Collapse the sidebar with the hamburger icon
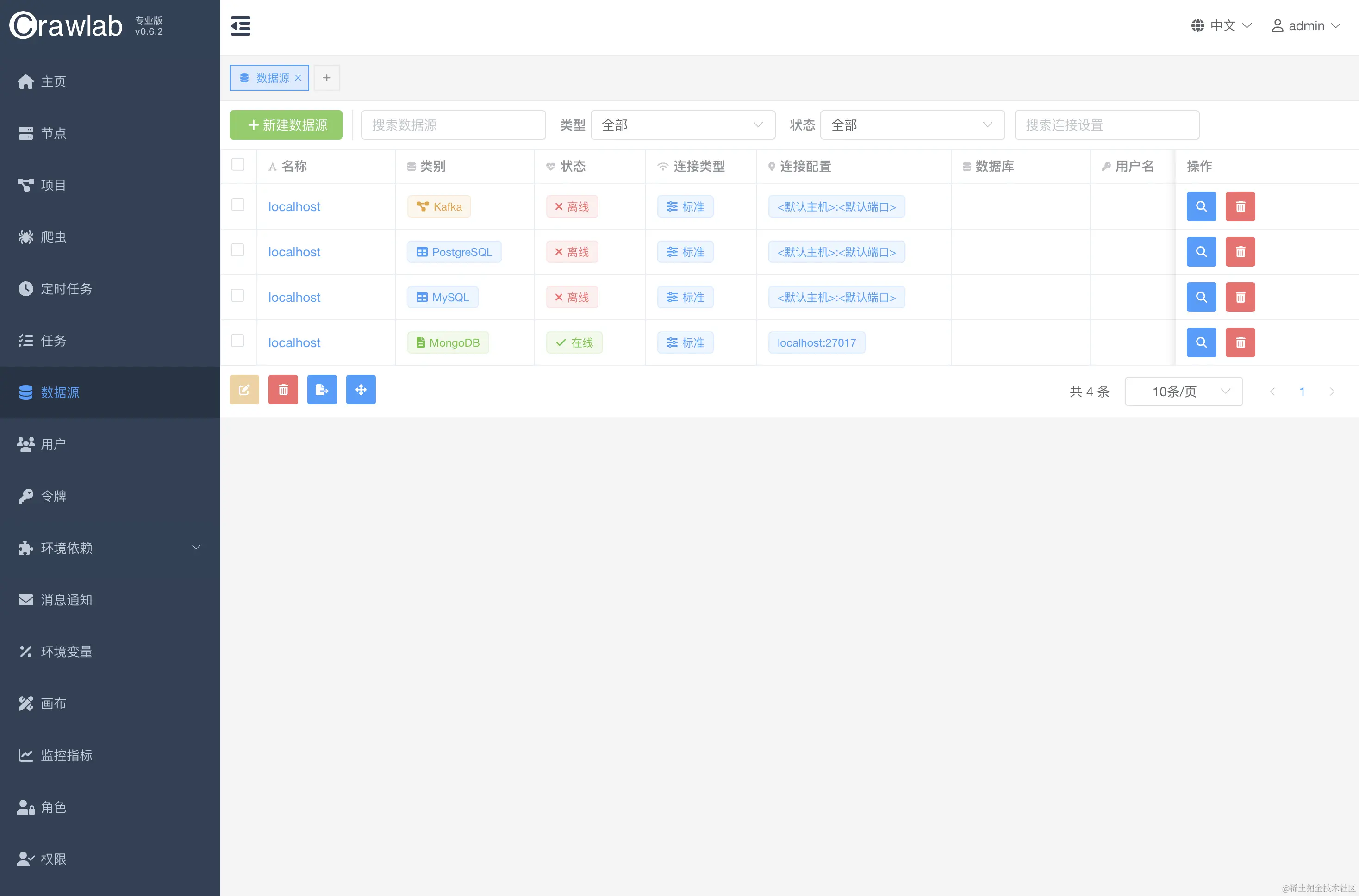 point(240,26)
